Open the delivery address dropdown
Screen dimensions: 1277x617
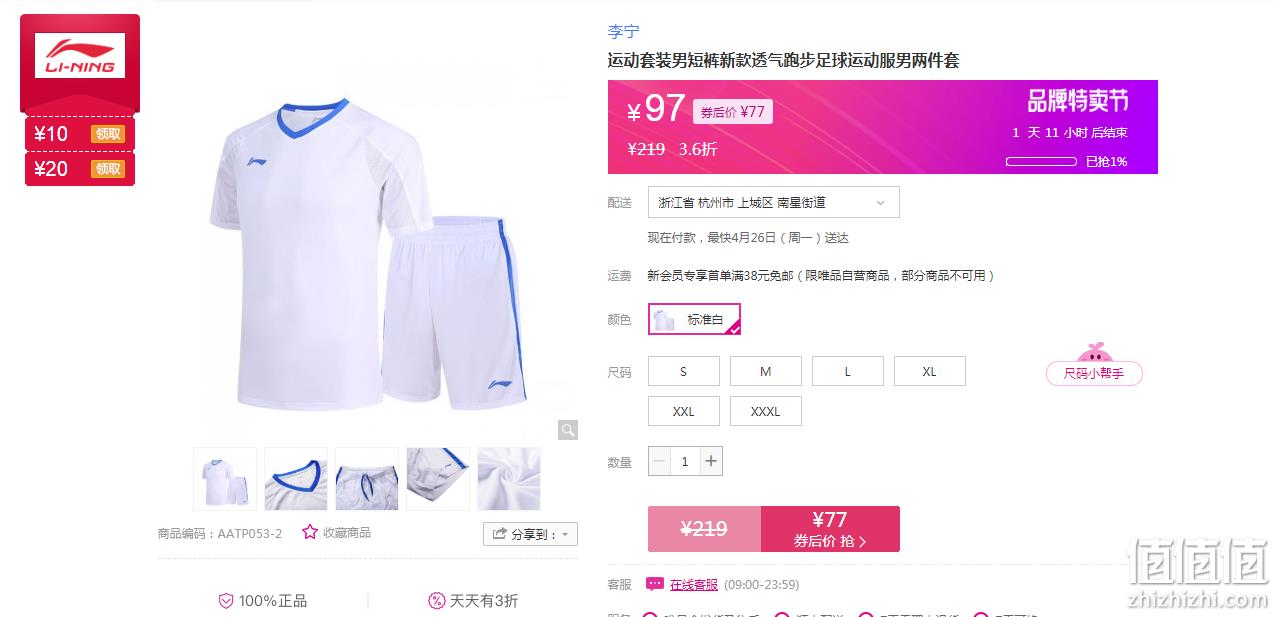774,202
